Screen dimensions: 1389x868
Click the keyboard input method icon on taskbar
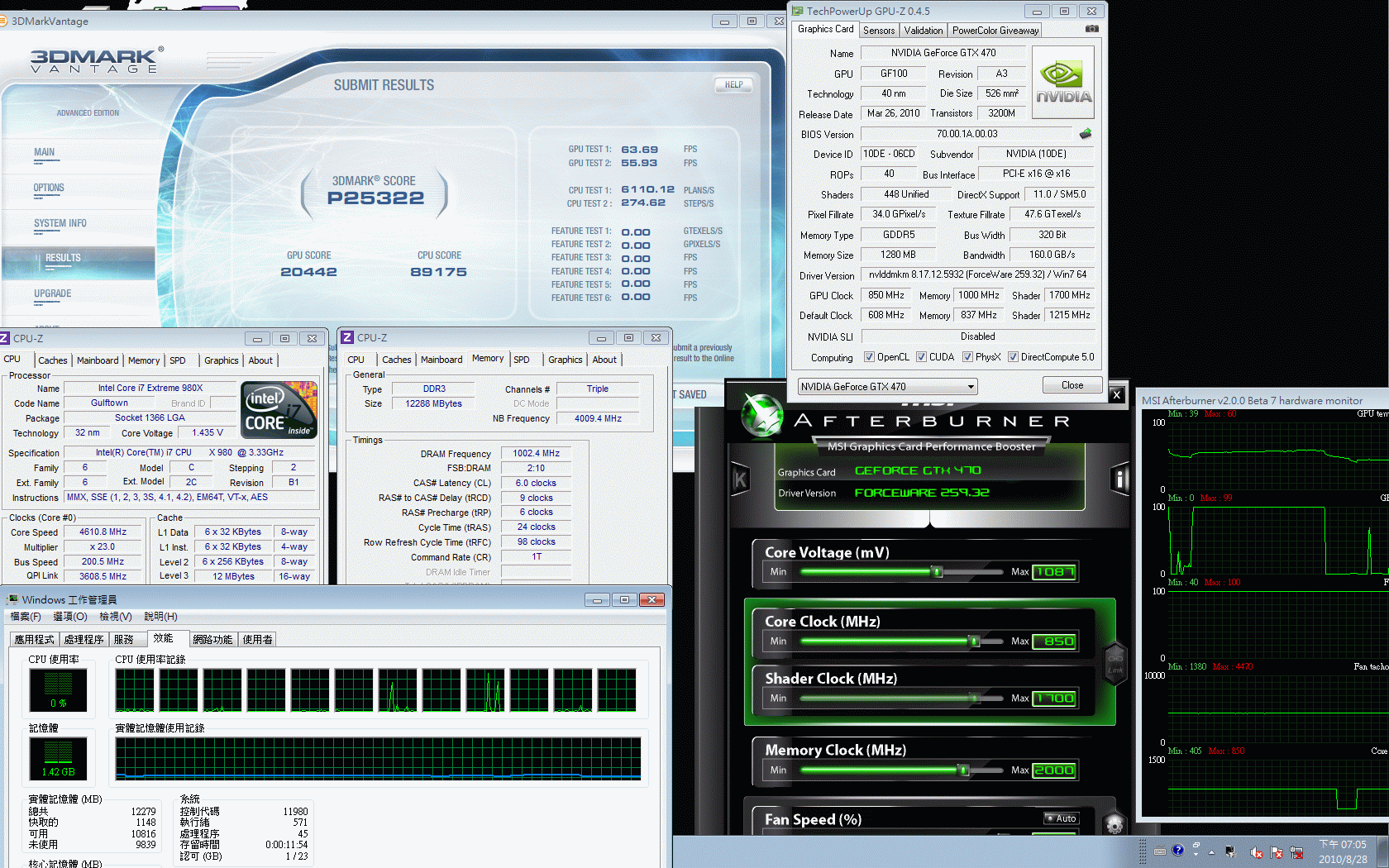point(1160,851)
